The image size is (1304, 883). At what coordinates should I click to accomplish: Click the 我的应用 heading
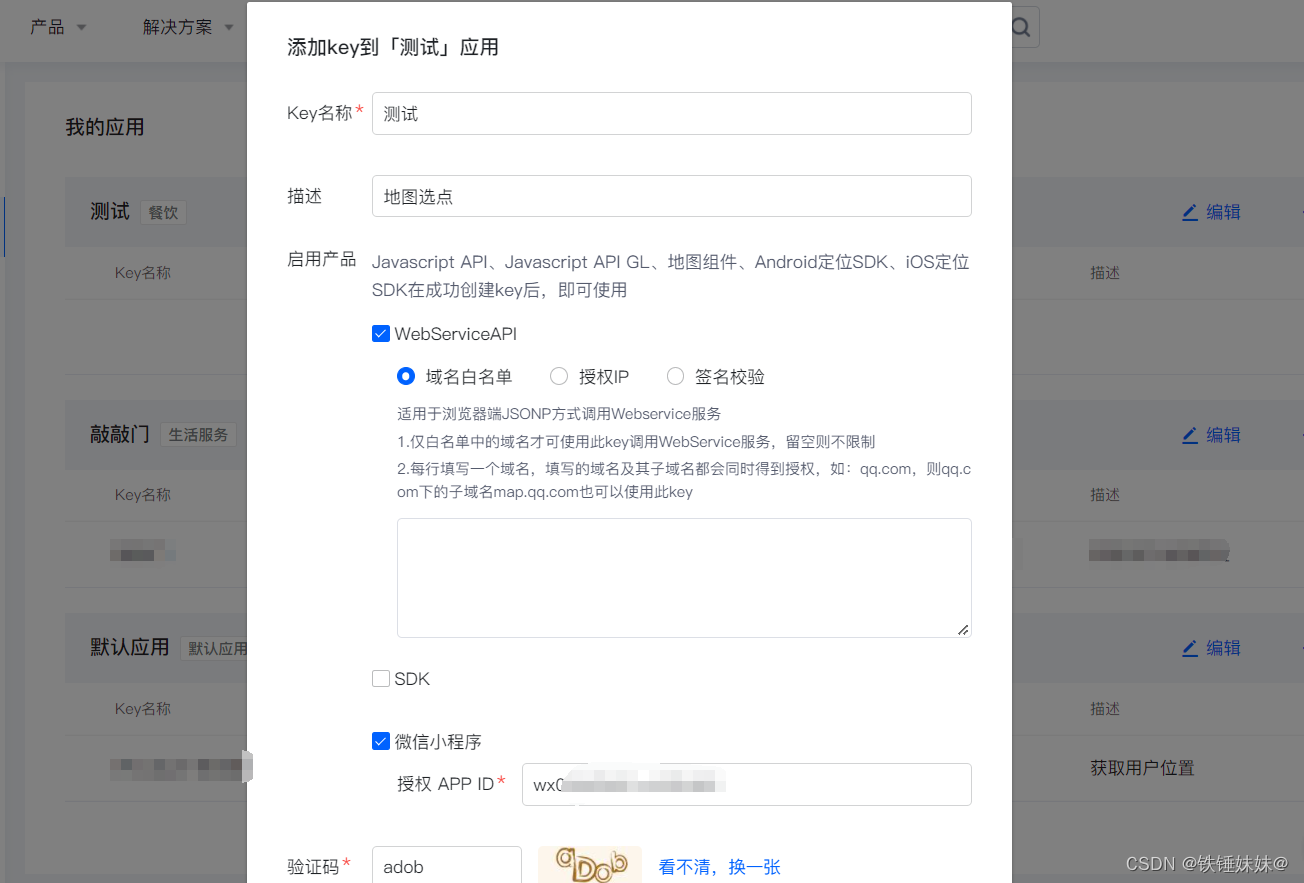105,127
